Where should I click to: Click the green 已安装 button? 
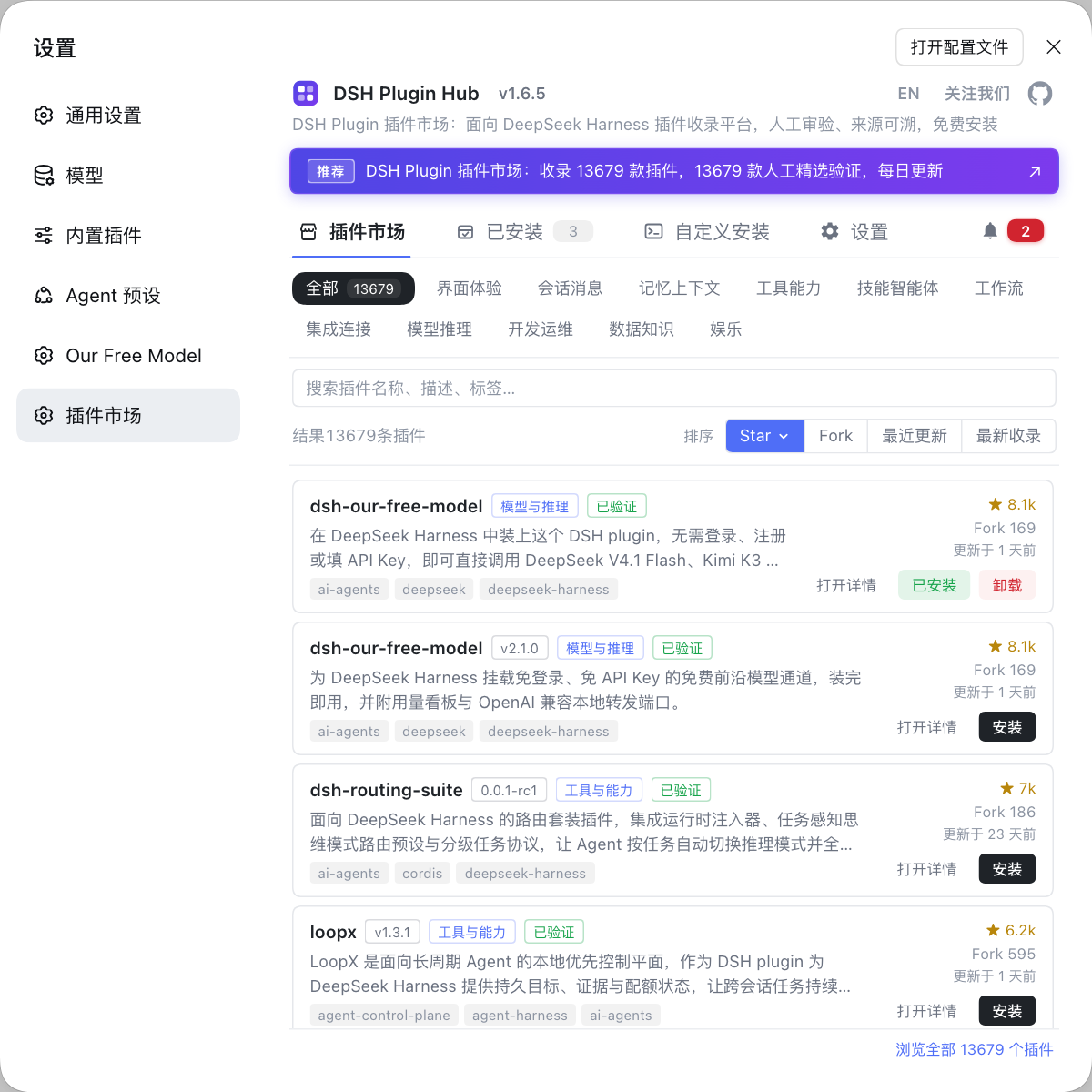935,585
